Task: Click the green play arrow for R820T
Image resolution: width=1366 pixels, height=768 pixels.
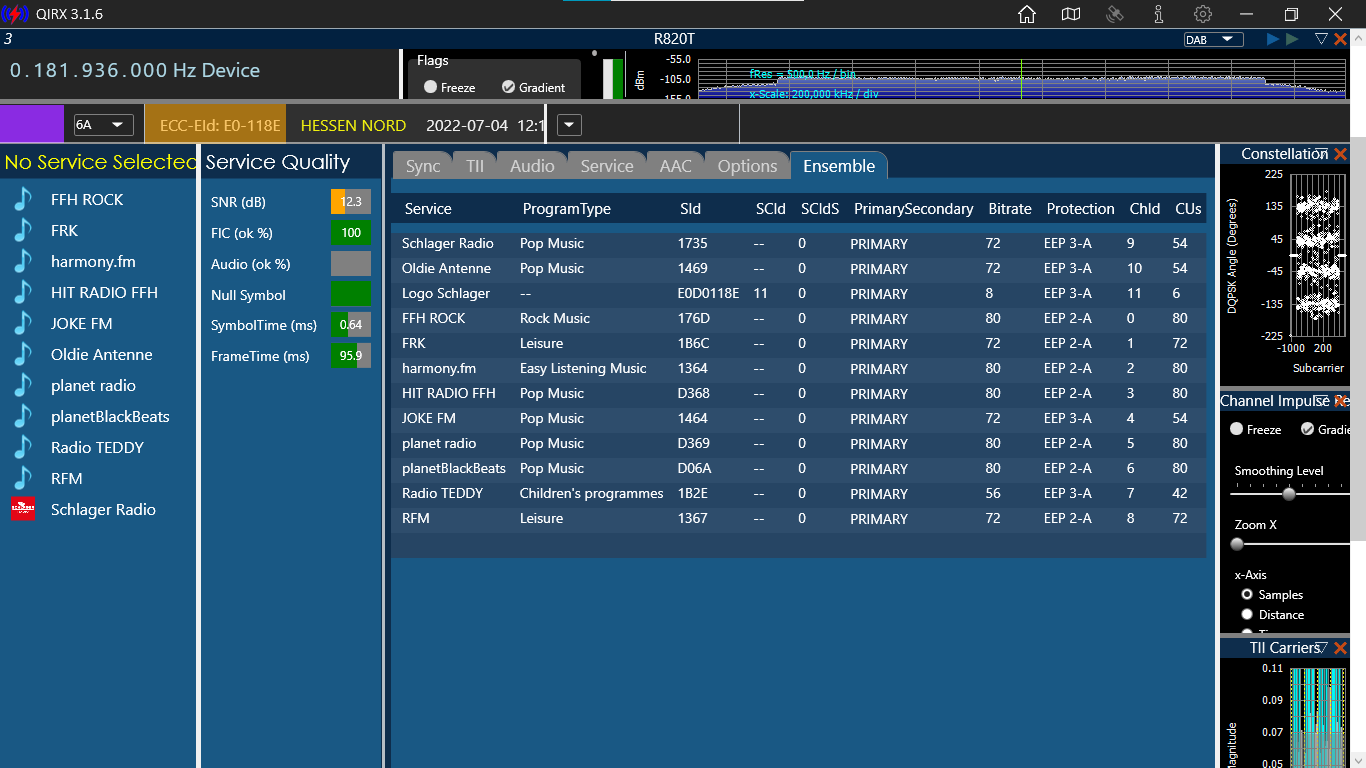Action: coord(1293,39)
